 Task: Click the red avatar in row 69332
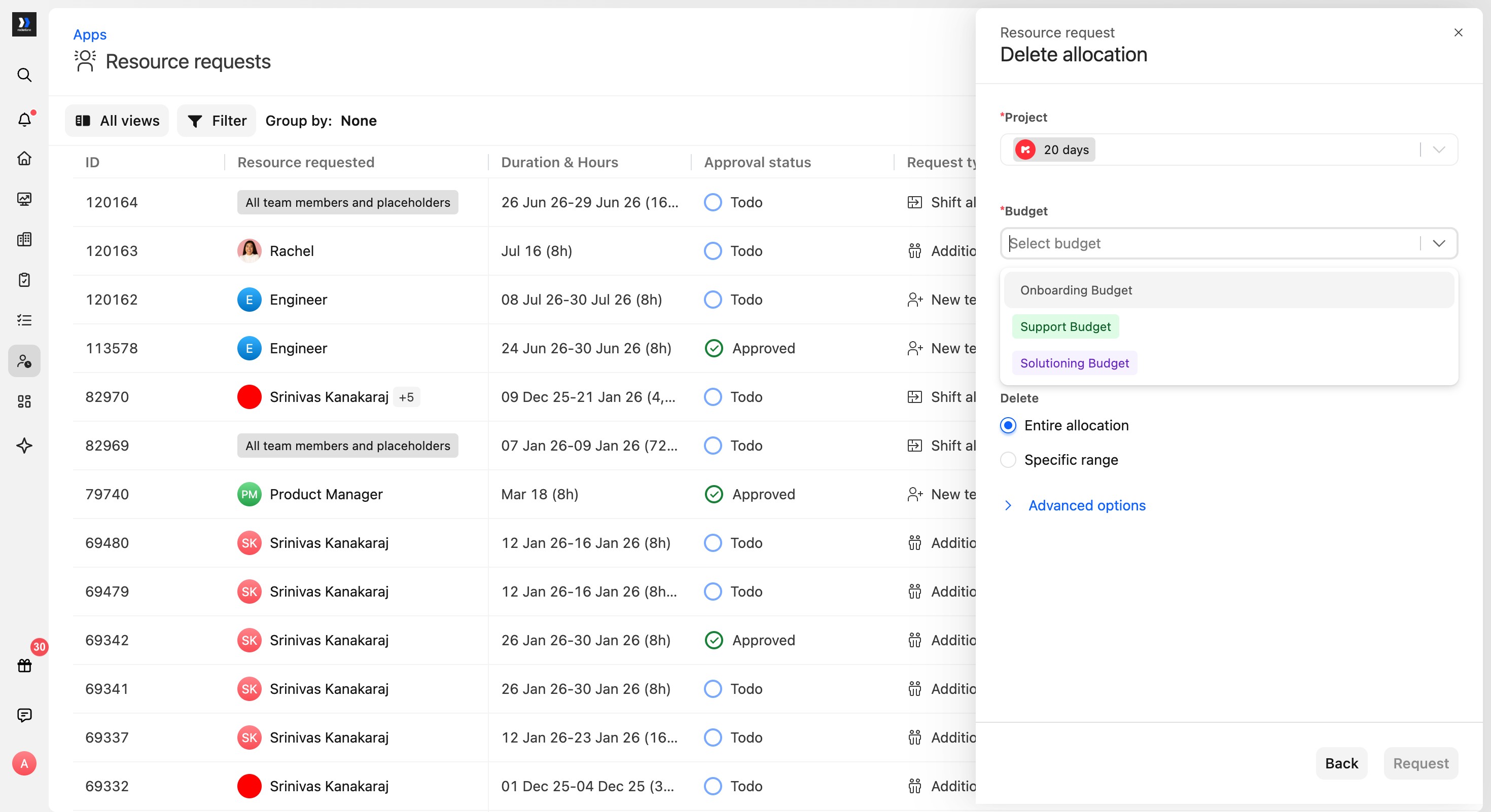click(250, 786)
